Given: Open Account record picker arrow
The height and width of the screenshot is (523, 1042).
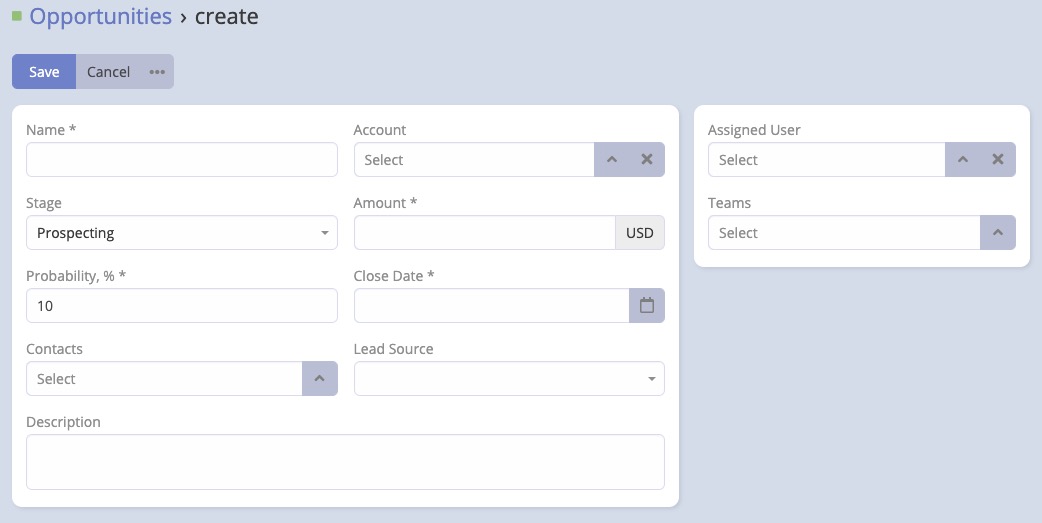Looking at the screenshot, I should click(612, 159).
